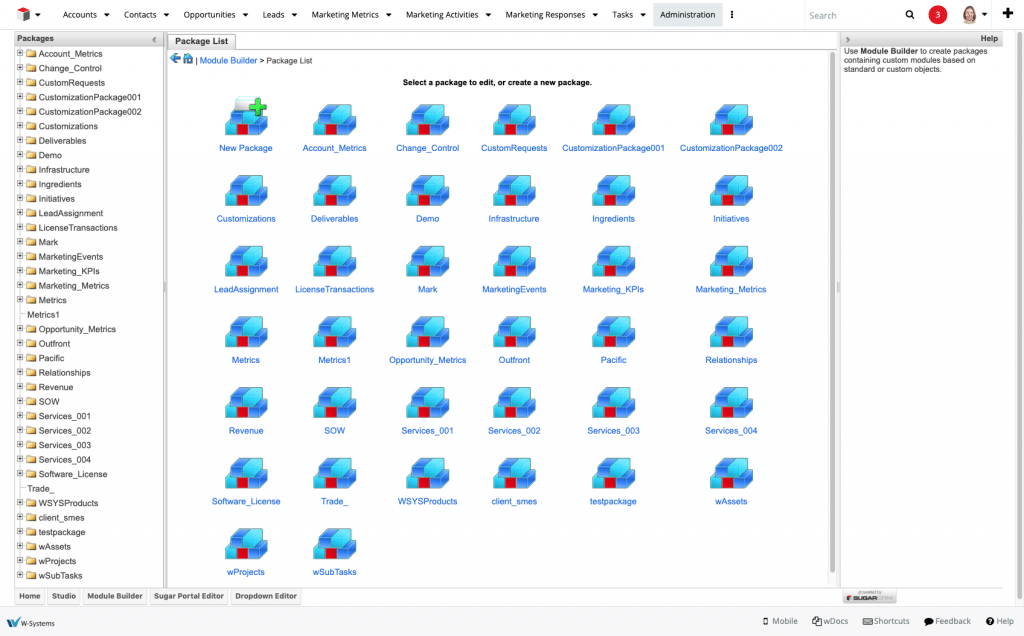Screen dimensions: 1024x636
Task: Open the Marketing Responses module
Action: click(x=545, y=14)
